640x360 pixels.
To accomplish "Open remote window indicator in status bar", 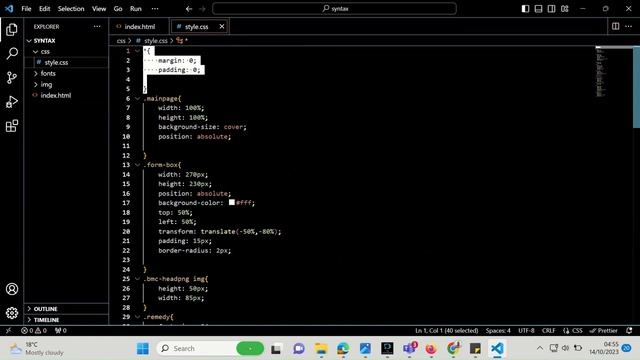I will pos(8,331).
